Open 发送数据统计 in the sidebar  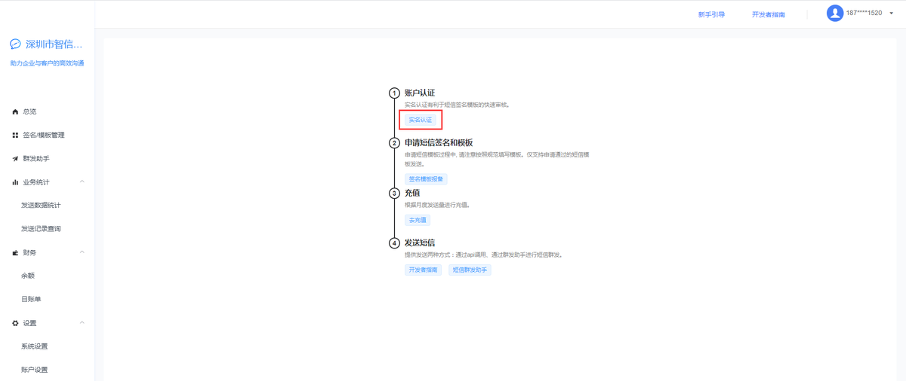[41, 205]
